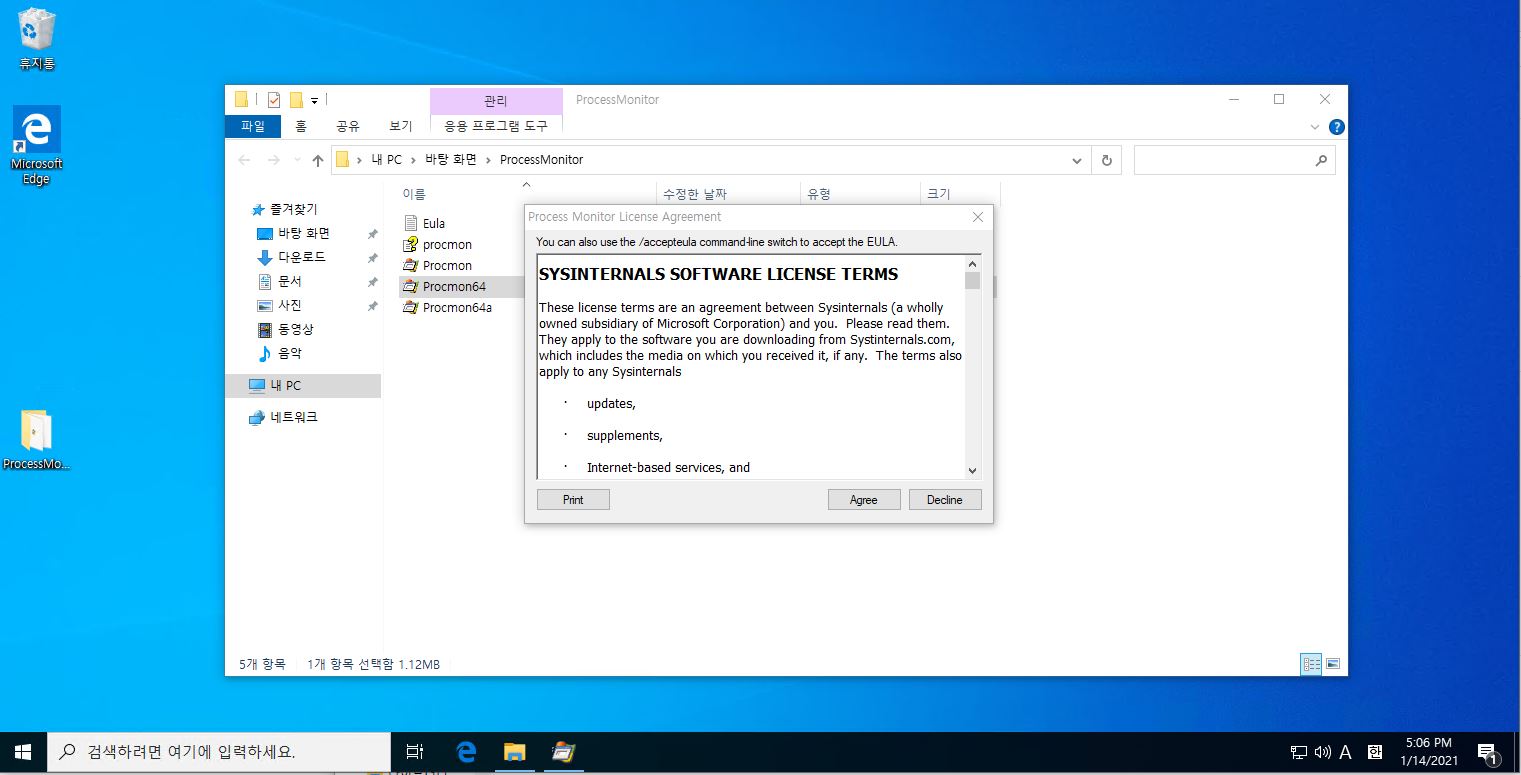Open the 응용 프로그램 도구 tab
This screenshot has width=1521, height=775.
point(496,126)
